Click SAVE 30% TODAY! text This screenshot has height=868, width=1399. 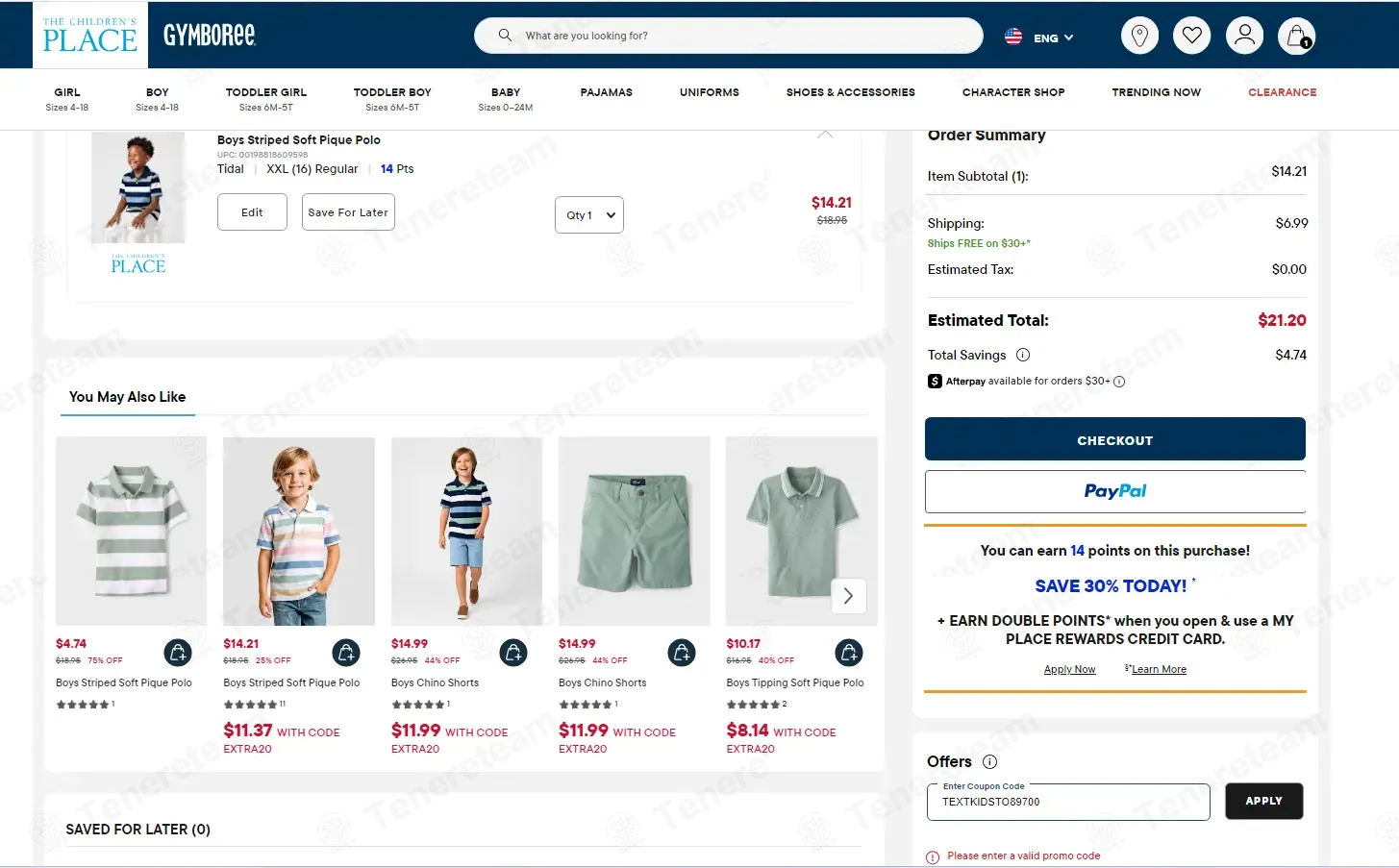[x=1111, y=585]
